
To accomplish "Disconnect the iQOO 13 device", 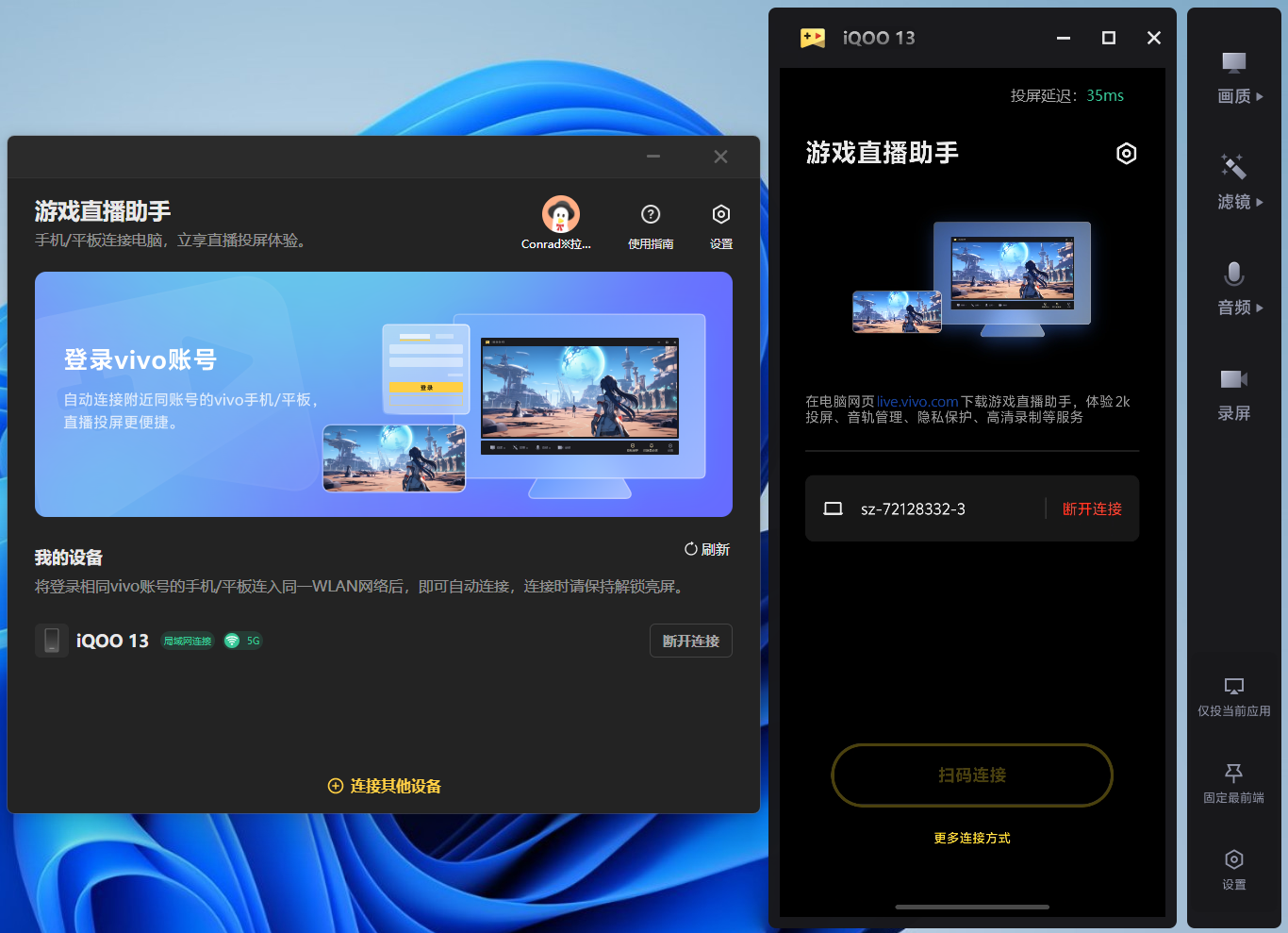I will click(690, 641).
